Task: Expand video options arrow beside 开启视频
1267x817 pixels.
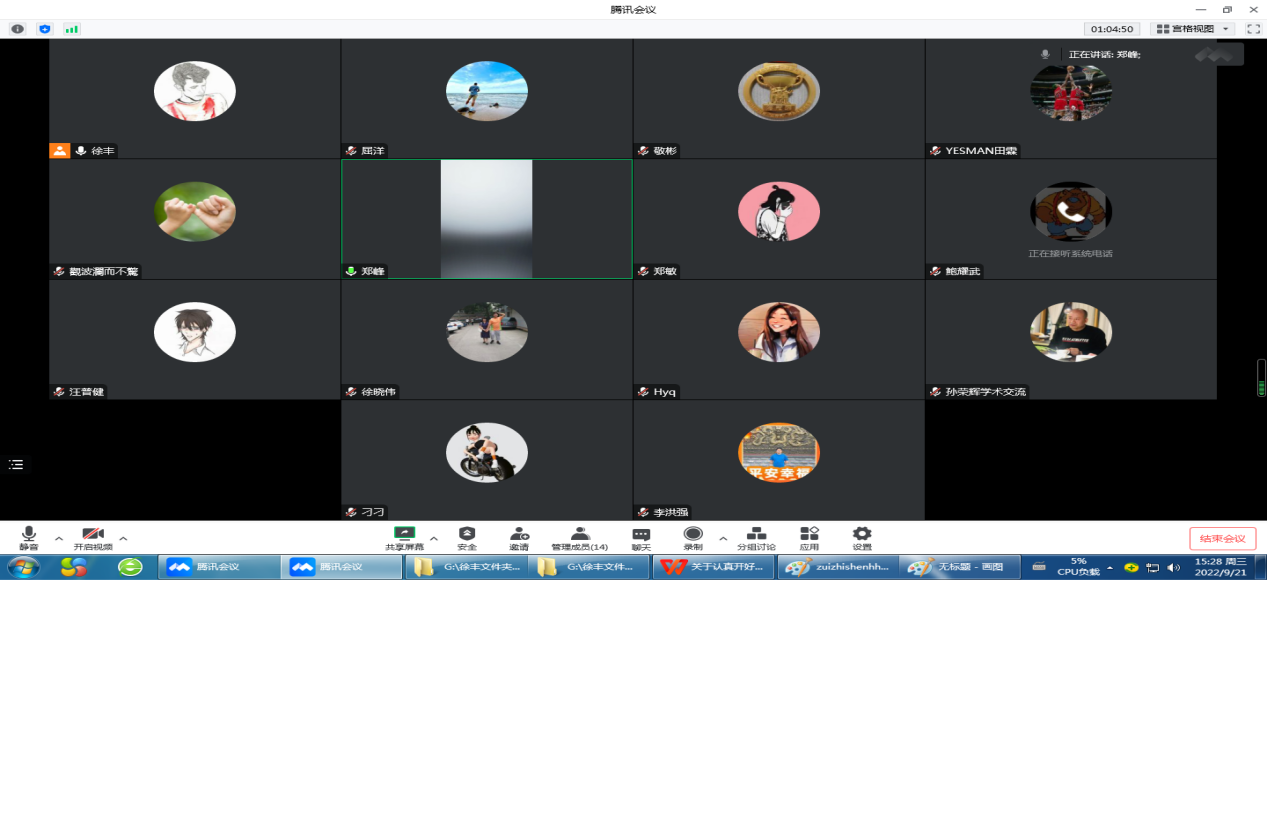Action: point(123,538)
